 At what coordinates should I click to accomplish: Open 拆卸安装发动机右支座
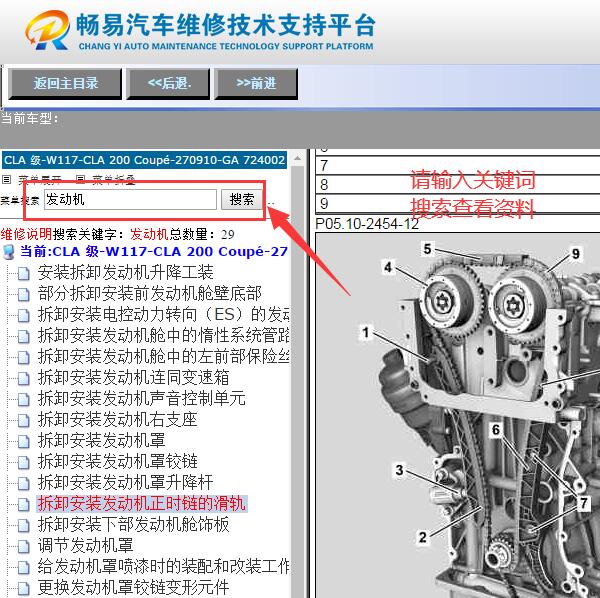click(117, 420)
